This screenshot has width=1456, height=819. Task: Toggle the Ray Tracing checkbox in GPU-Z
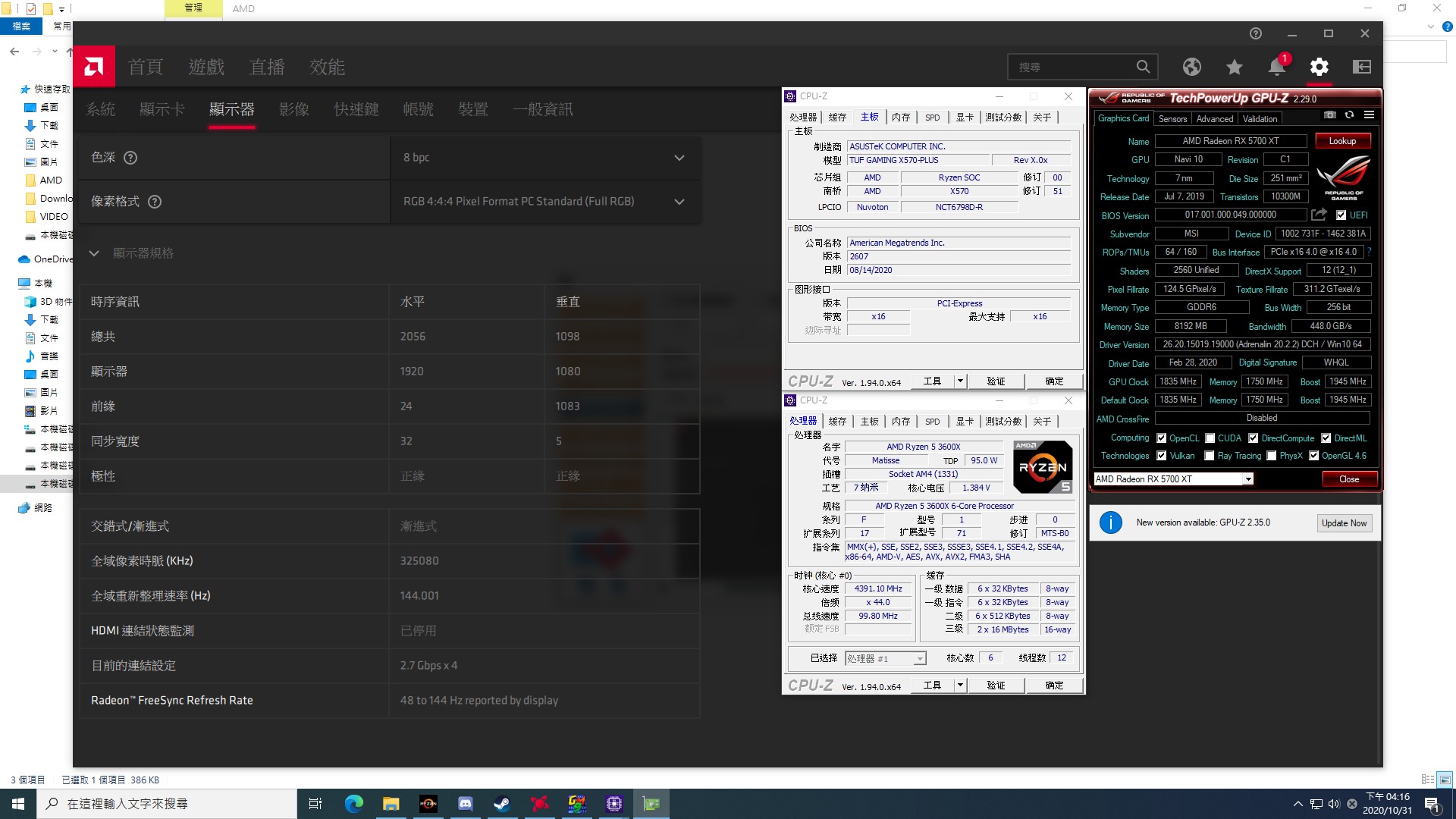click(1210, 456)
